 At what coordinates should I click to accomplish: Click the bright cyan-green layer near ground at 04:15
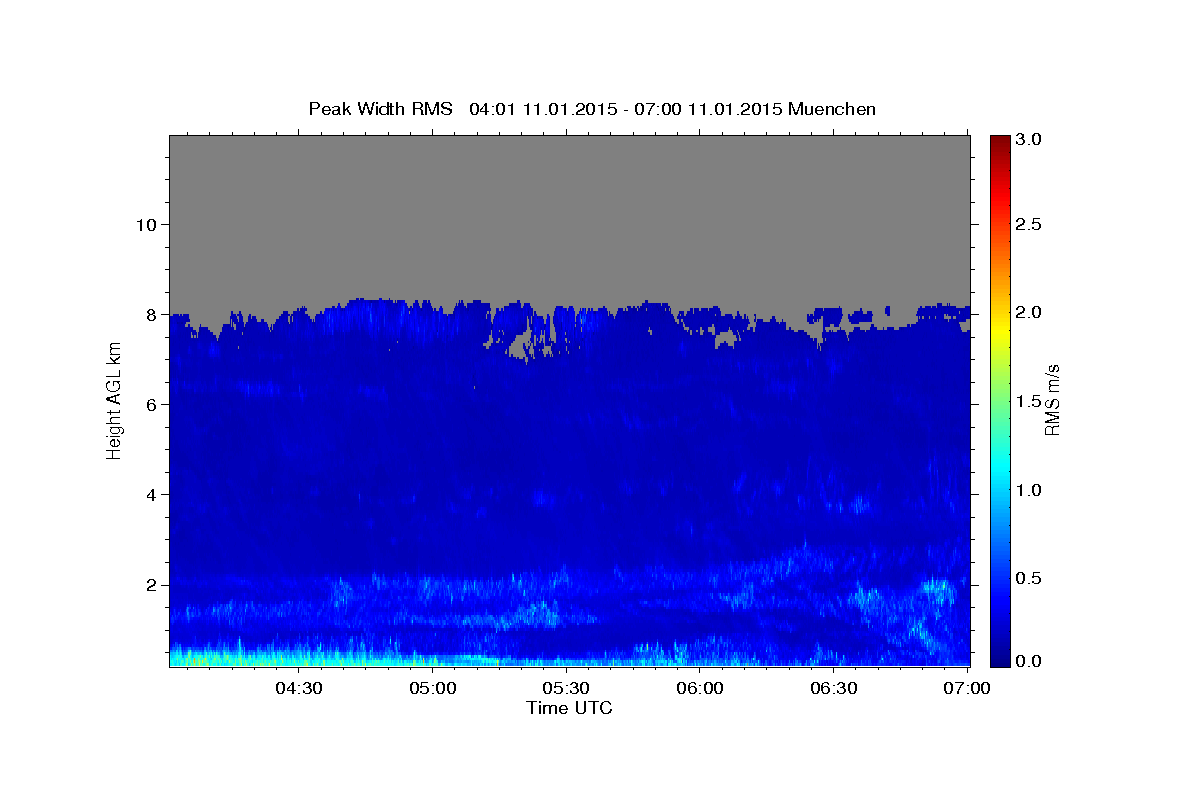pyautogui.click(x=233, y=657)
